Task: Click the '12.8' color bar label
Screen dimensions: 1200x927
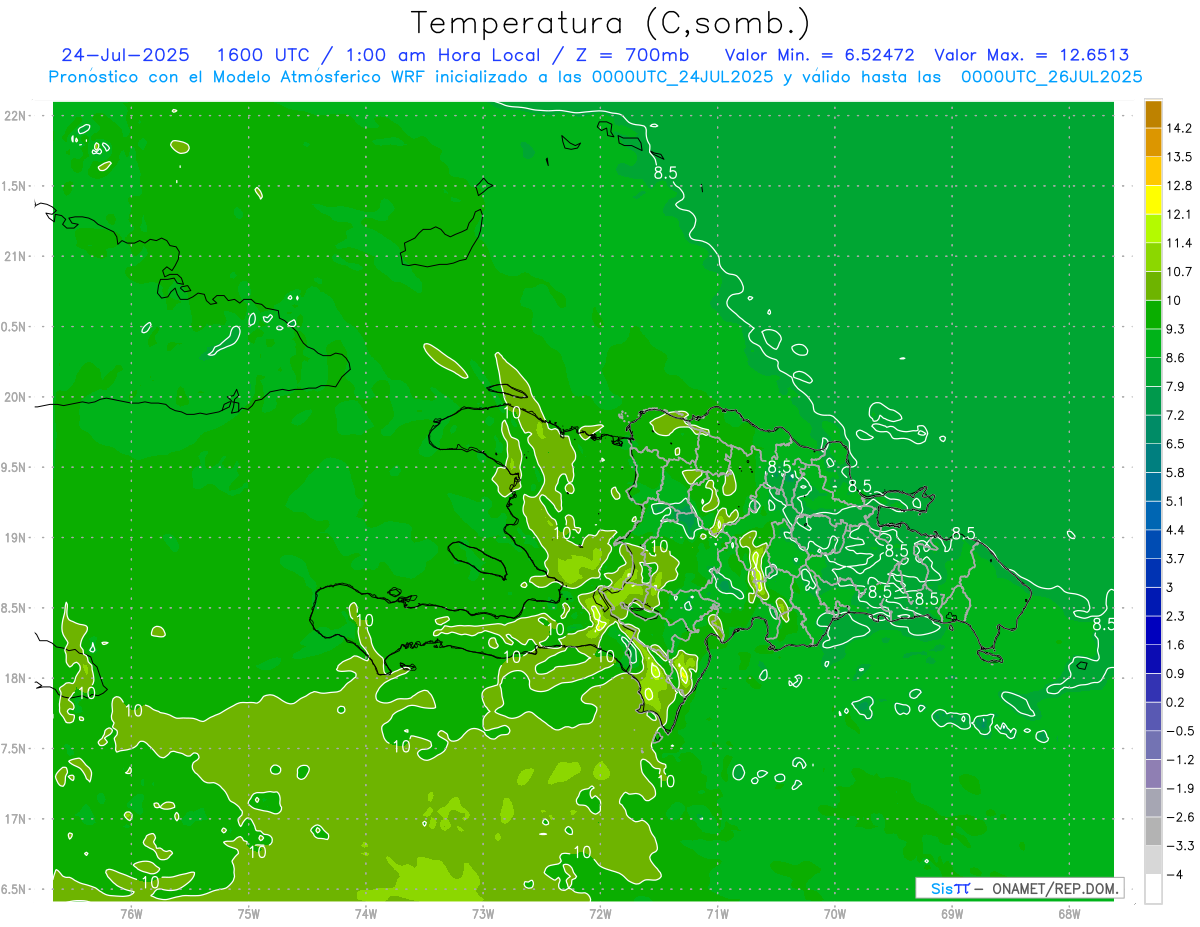Action: tap(1179, 185)
